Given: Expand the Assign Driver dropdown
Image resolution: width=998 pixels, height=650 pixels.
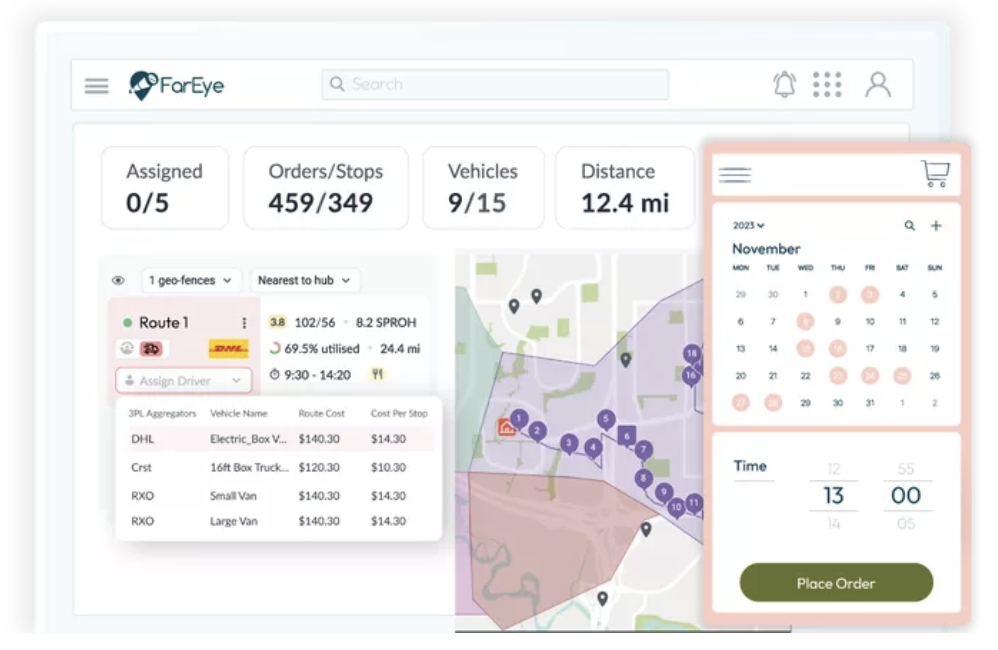Looking at the screenshot, I should tap(183, 381).
